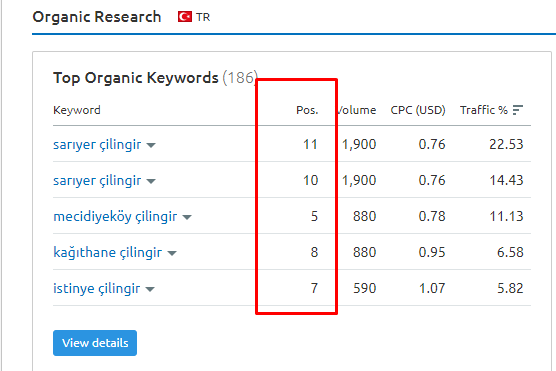Select CPC value 0.78
The width and height of the screenshot is (556, 371).
click(x=432, y=216)
